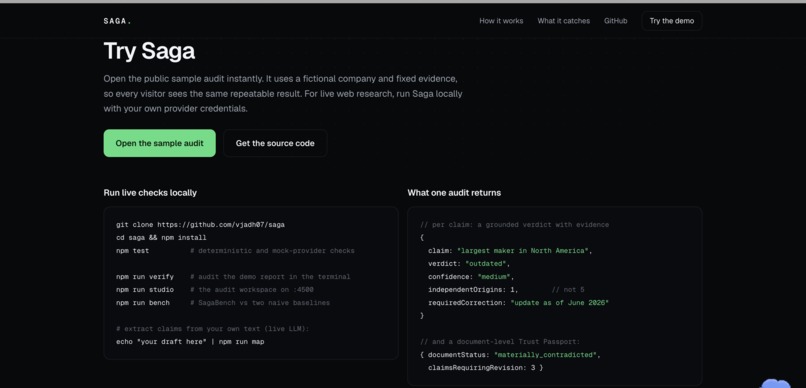Click the Get the source code button
This screenshot has height=388, width=806.
(x=275, y=143)
